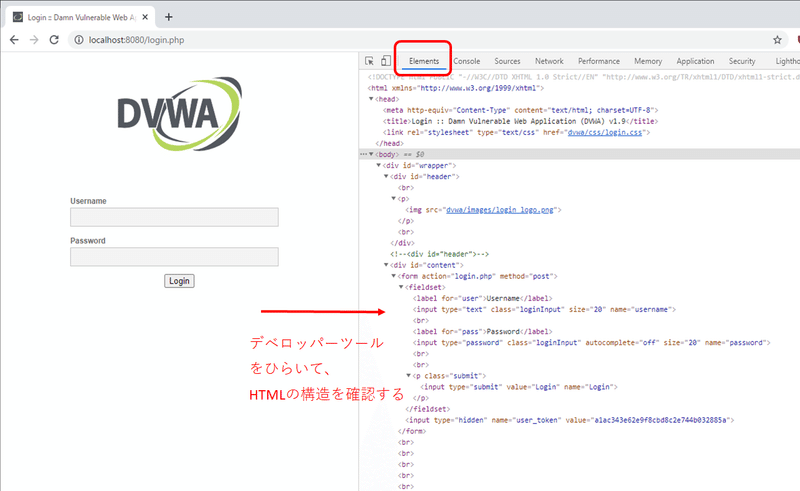Go back with browser back arrow
800x491 pixels.
click(14, 40)
